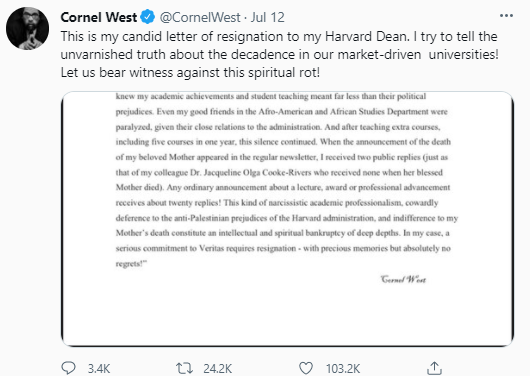530x376 pixels.
Task: Retweet this post using the retweet icon
Action: (x=184, y=368)
